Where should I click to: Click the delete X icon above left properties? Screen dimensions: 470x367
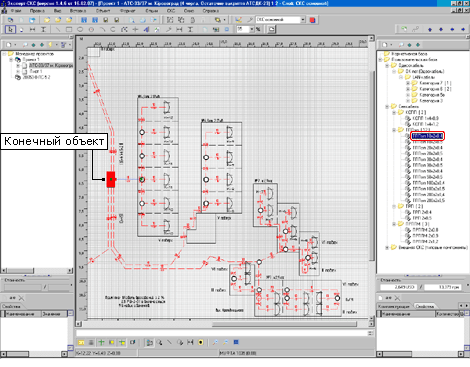pyautogui.click(x=21, y=298)
